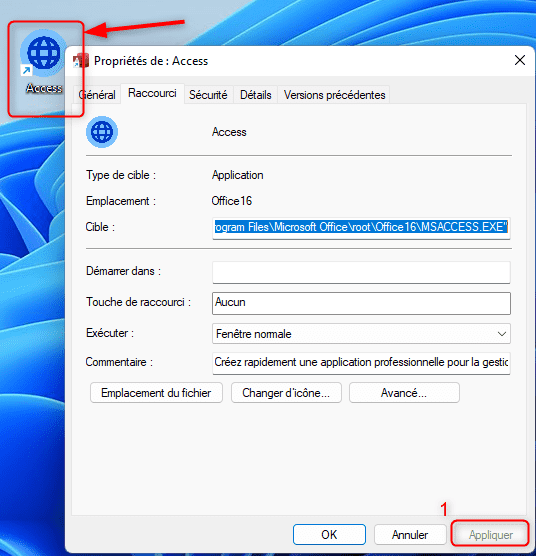Select the Versions précédentes tab
The image size is (536, 556).
click(x=334, y=95)
